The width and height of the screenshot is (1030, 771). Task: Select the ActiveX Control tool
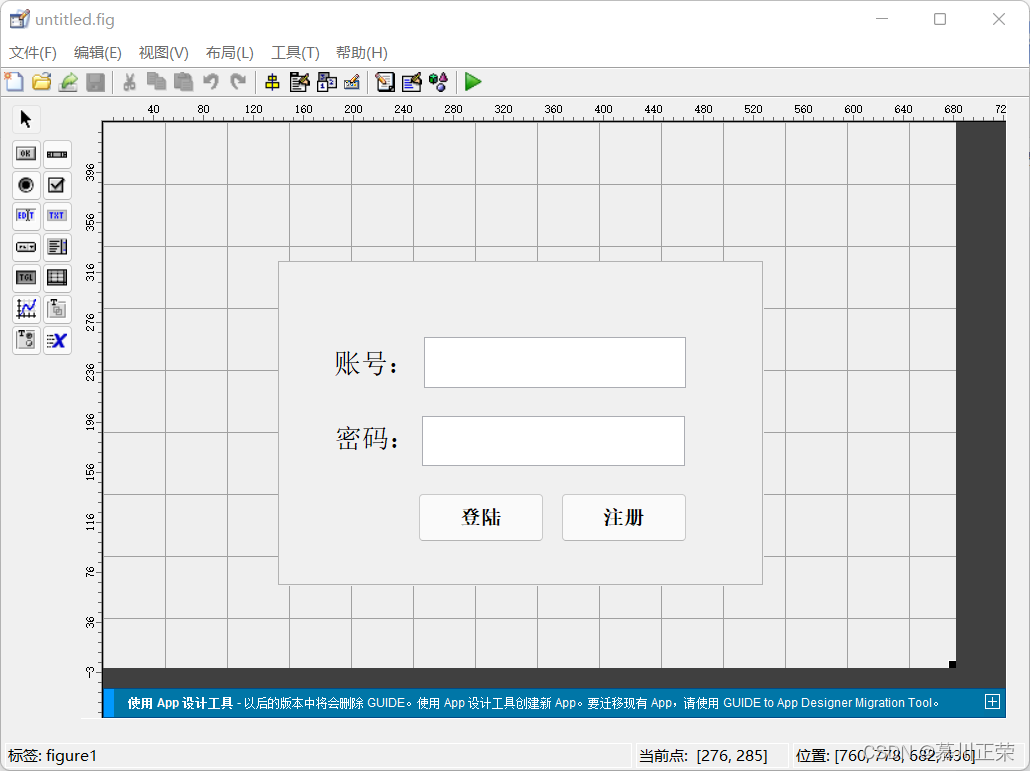click(57, 340)
